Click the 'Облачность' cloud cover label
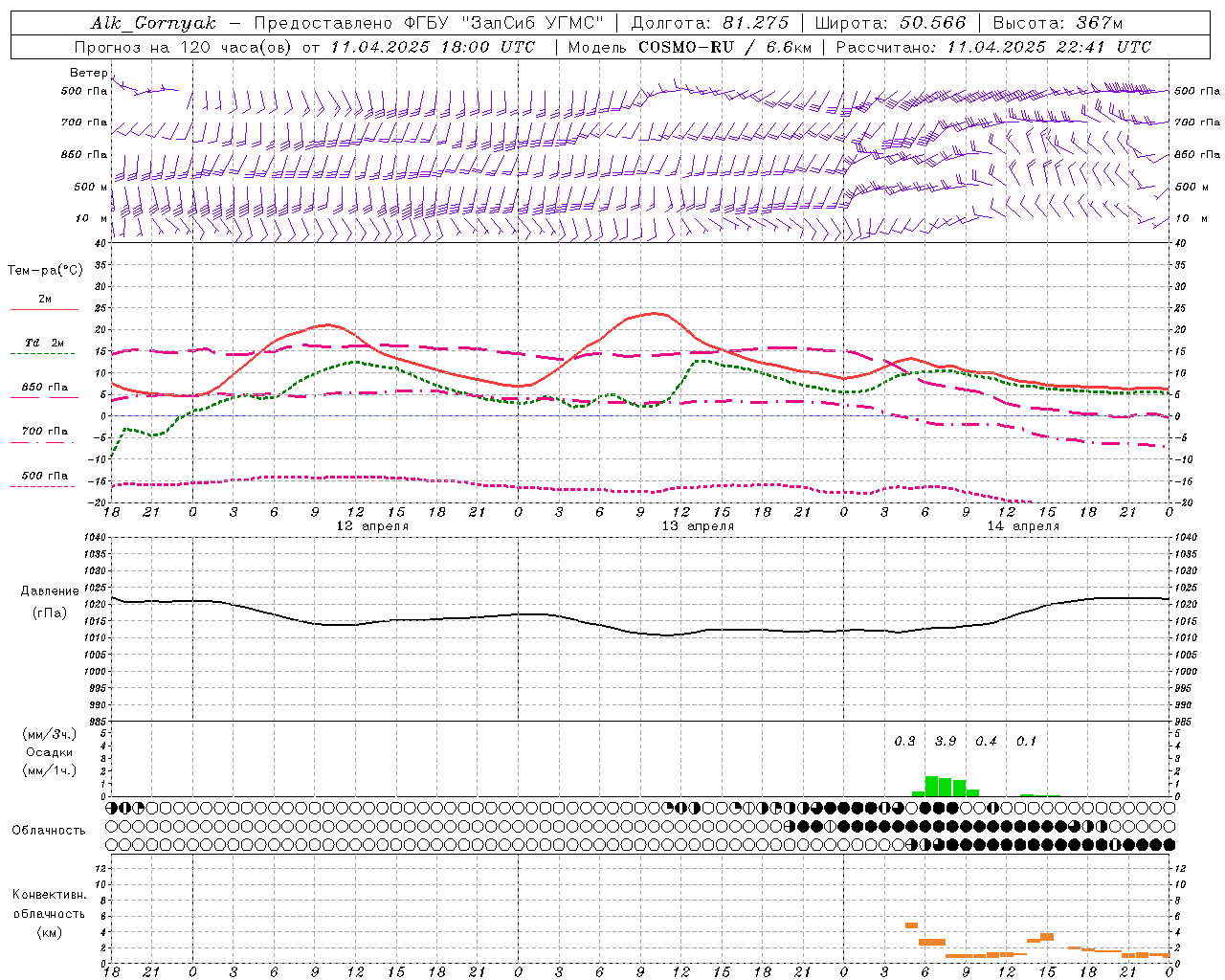This screenshot has width=1225, height=980. click(49, 831)
